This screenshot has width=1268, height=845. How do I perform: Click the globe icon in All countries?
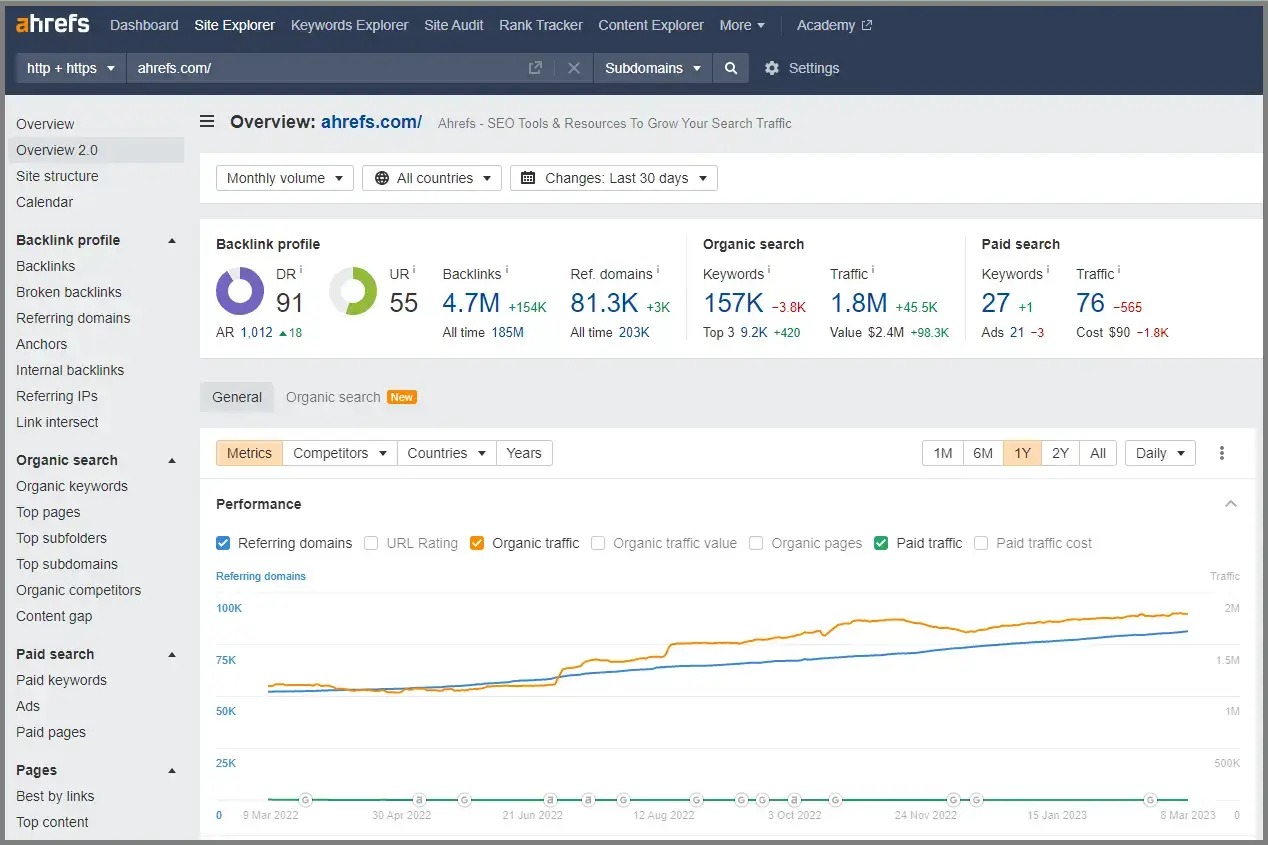coord(382,178)
